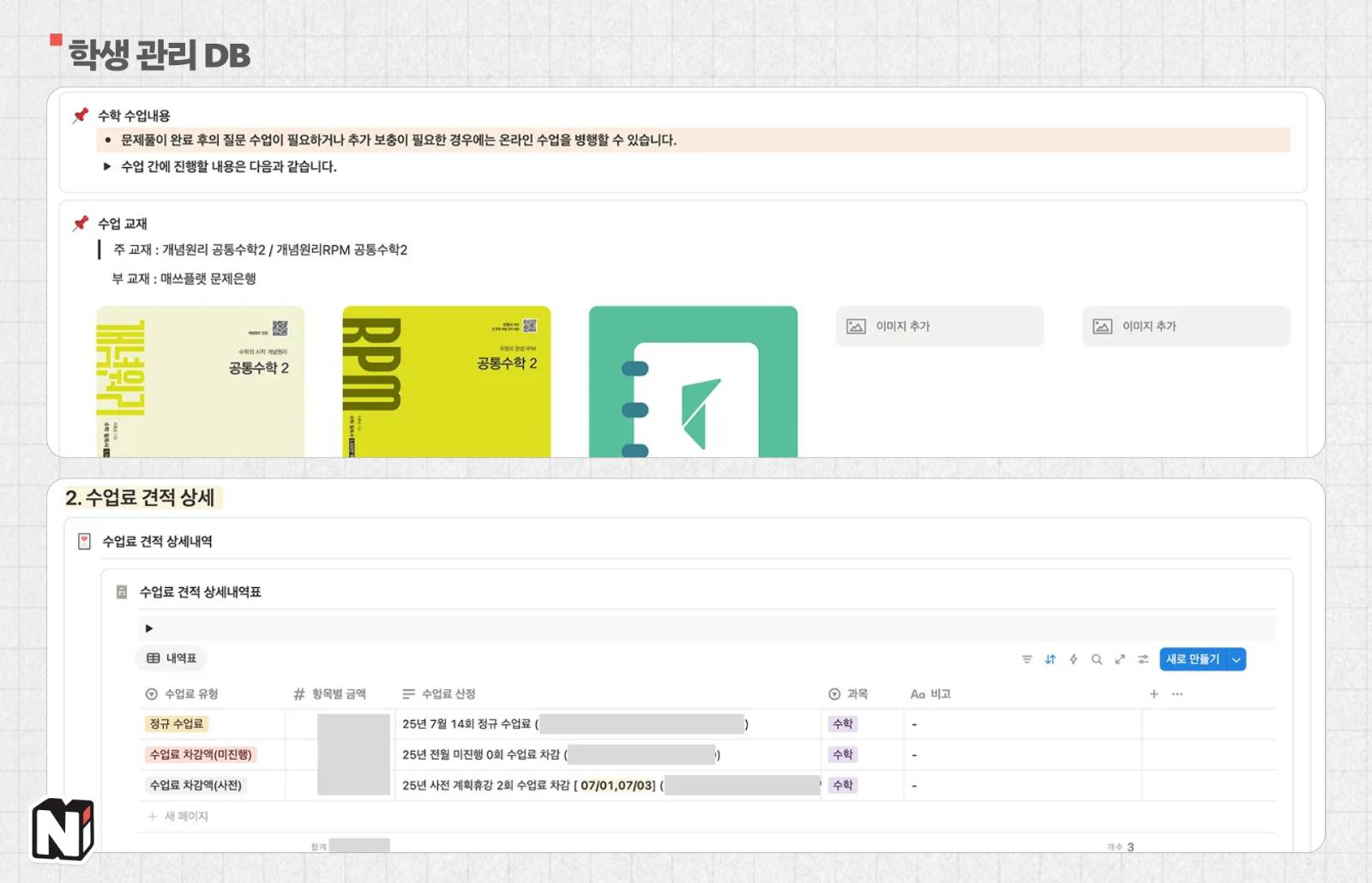1372x883 pixels.
Task: Click the 25년 7월 14회 정규 수업료 cell
Action: (x=607, y=724)
